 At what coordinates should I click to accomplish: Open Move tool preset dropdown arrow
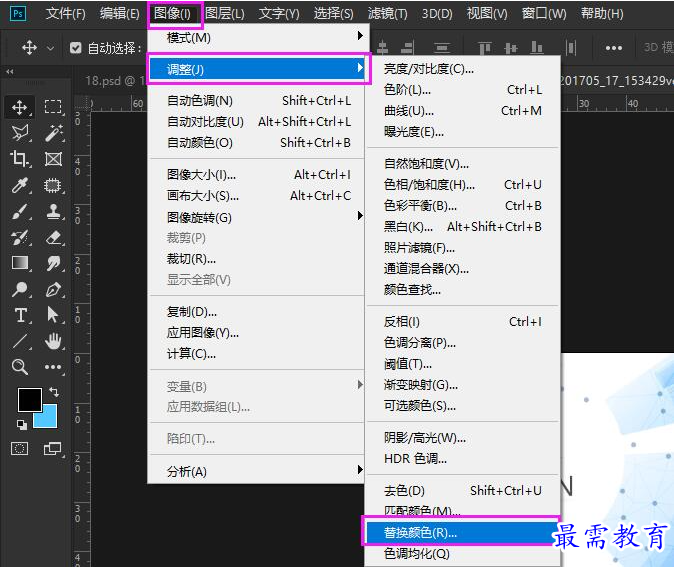[50, 48]
